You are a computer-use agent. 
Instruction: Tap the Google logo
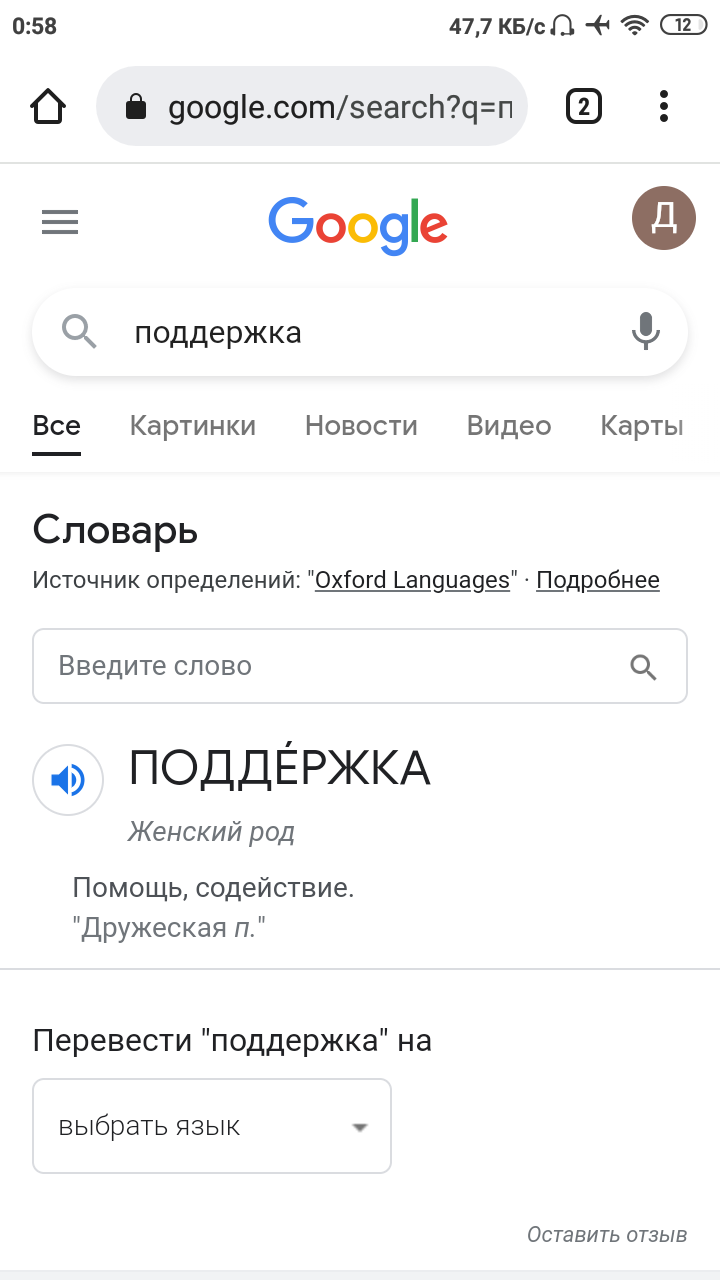358,225
